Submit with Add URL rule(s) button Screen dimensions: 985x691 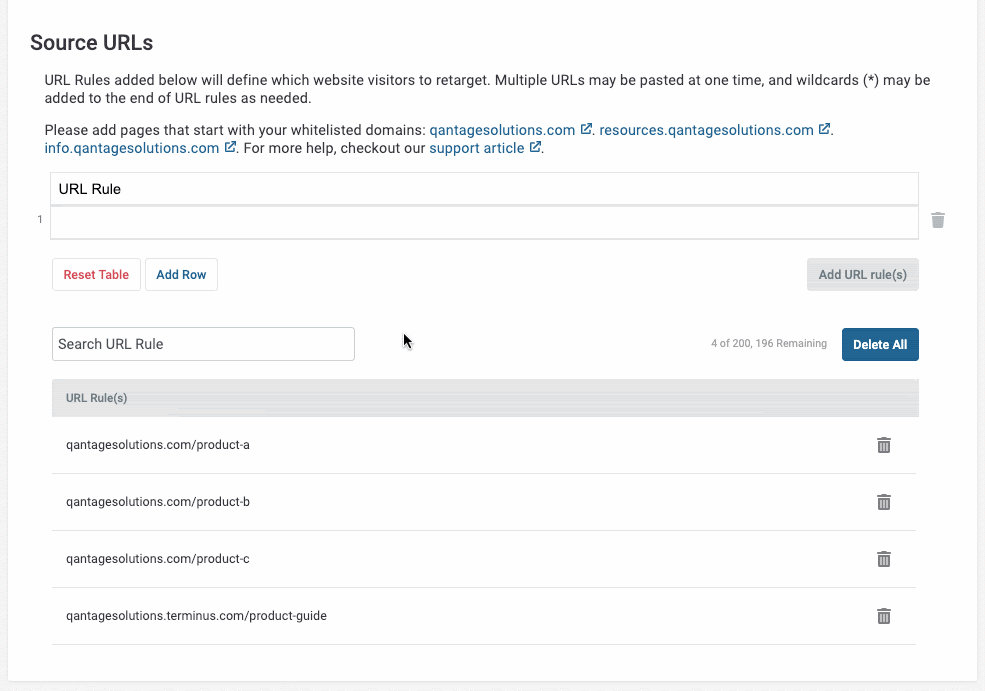863,275
